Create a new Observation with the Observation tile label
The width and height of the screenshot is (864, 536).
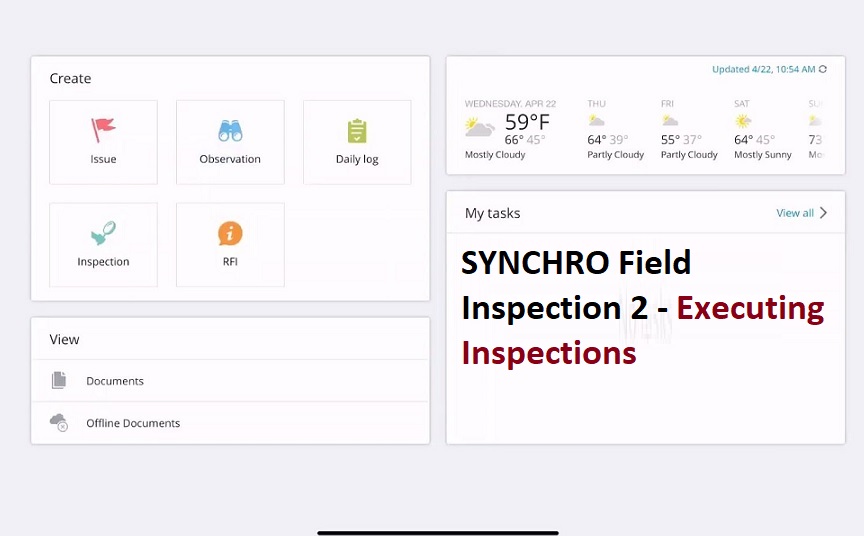[230, 159]
